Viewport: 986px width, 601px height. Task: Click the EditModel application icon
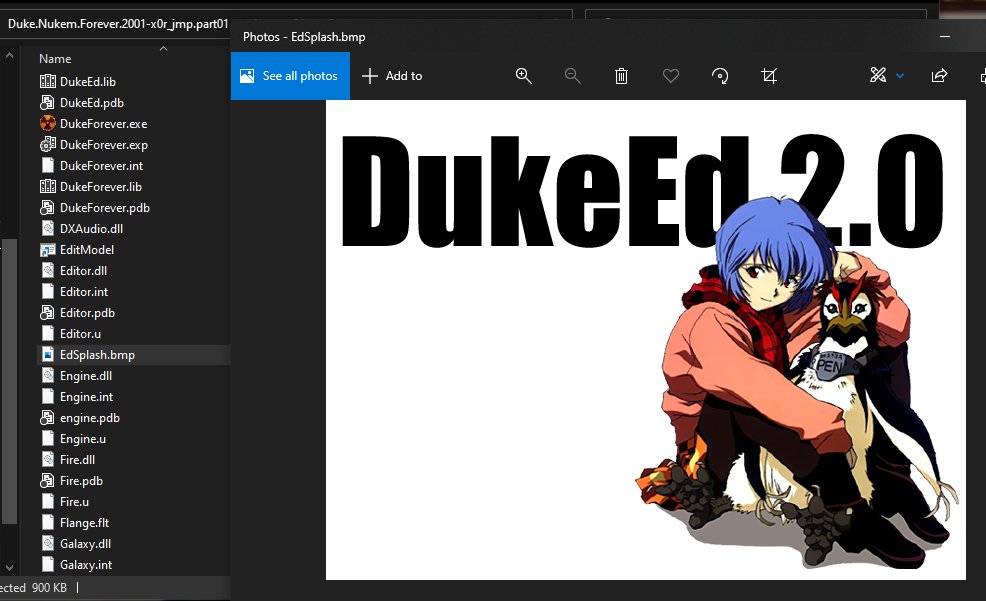[x=48, y=250]
